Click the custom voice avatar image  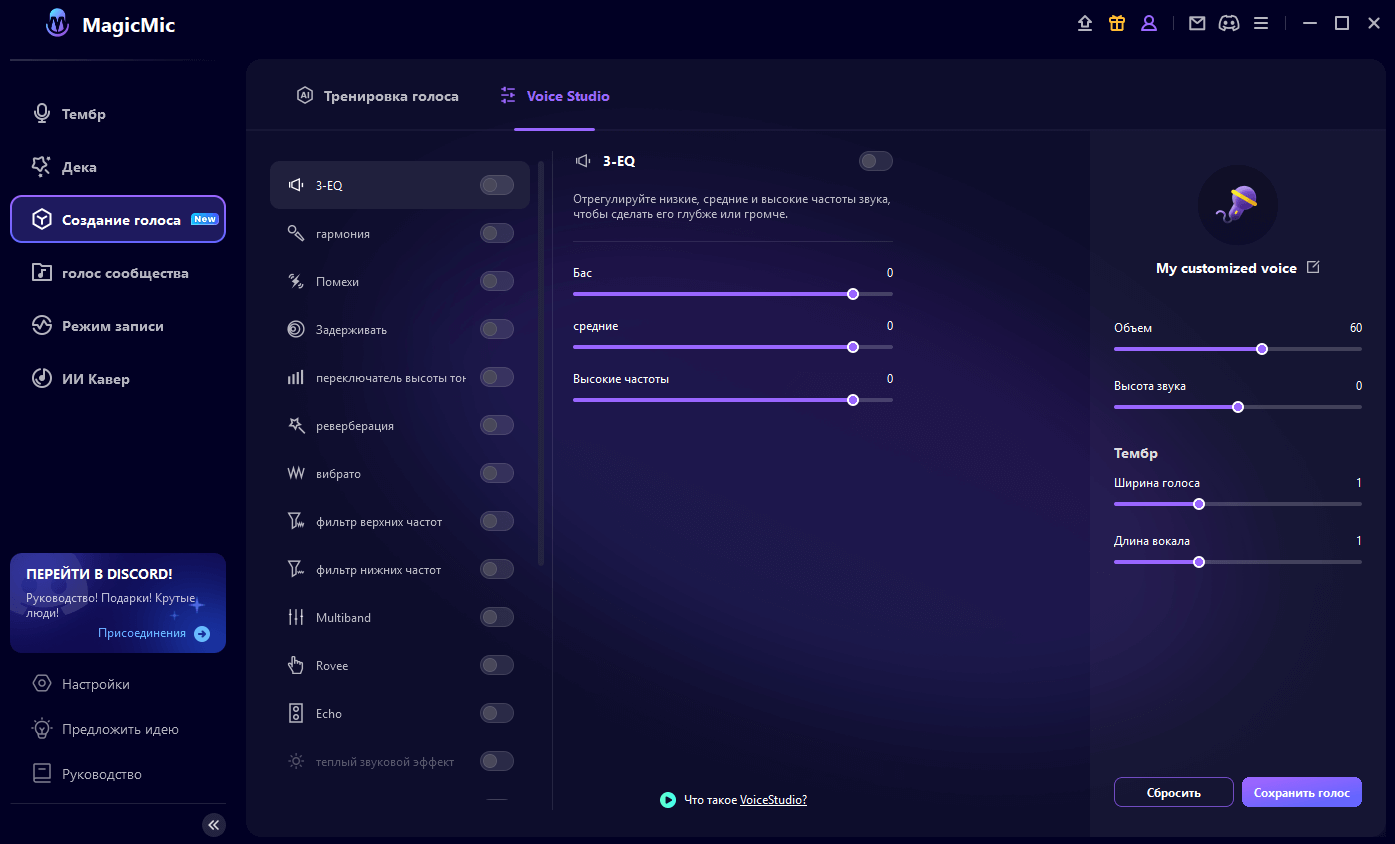[x=1238, y=205]
